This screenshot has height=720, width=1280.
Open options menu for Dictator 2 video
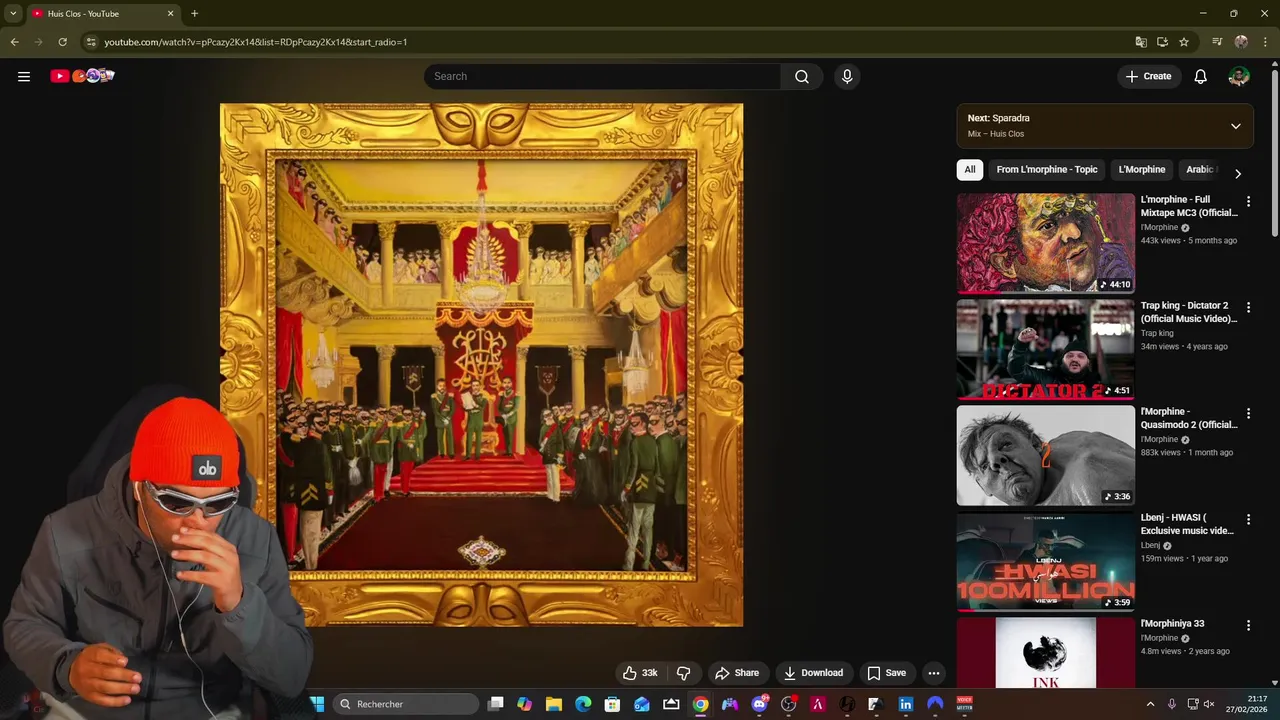coord(1248,308)
